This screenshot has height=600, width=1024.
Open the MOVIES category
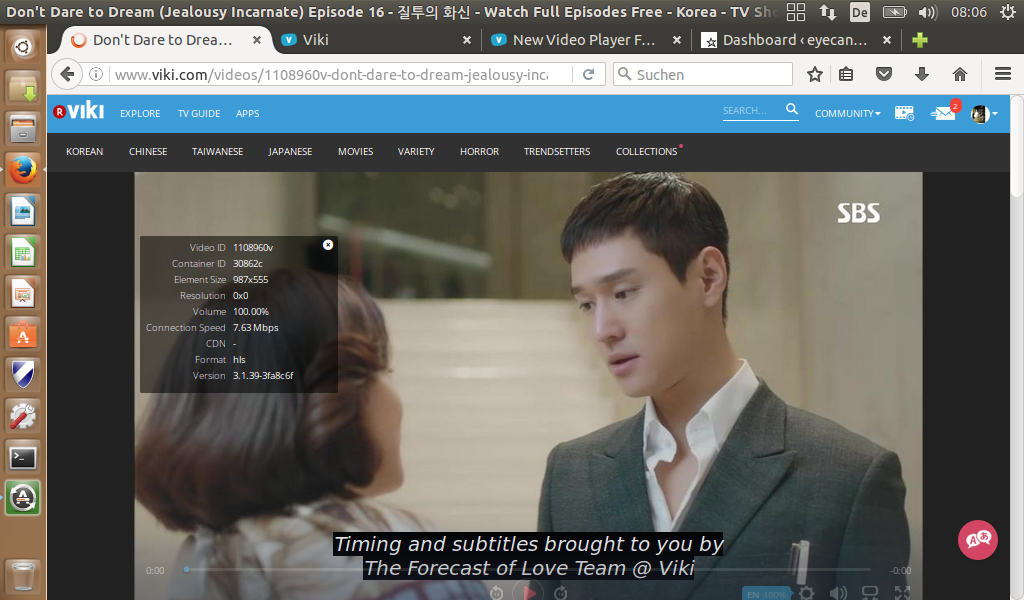[x=355, y=151]
